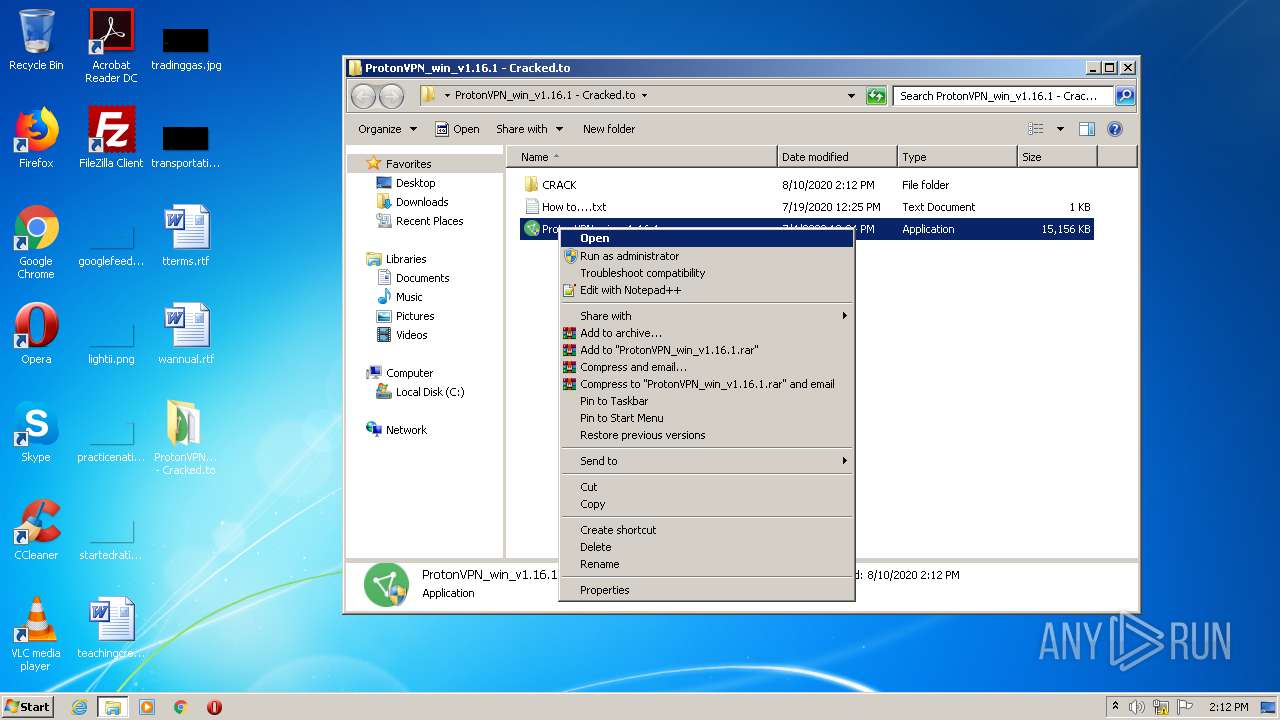Expand the Send to context submenu
Screen dimensions: 1280x720
coord(845,461)
